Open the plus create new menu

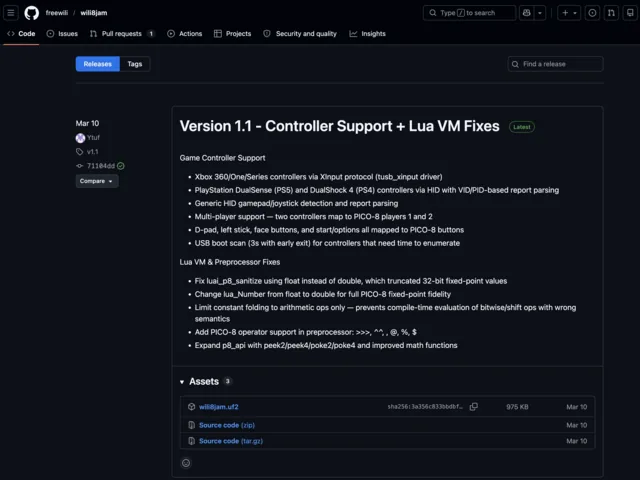pos(569,13)
